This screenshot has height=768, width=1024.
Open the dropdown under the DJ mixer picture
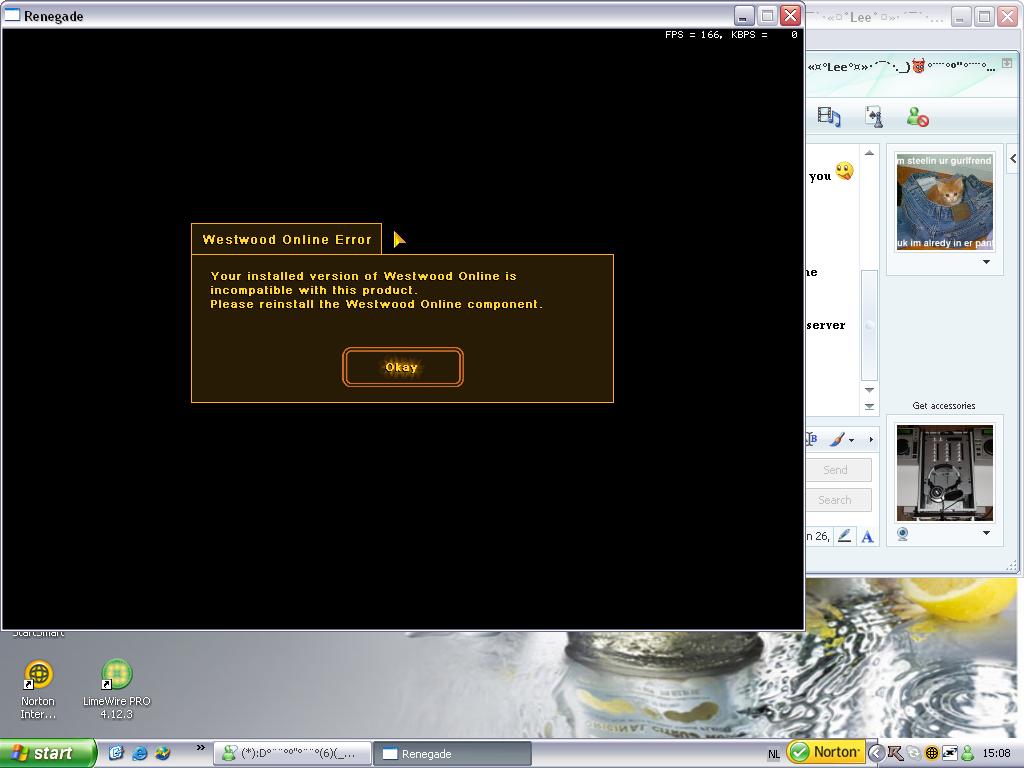[x=986, y=533]
